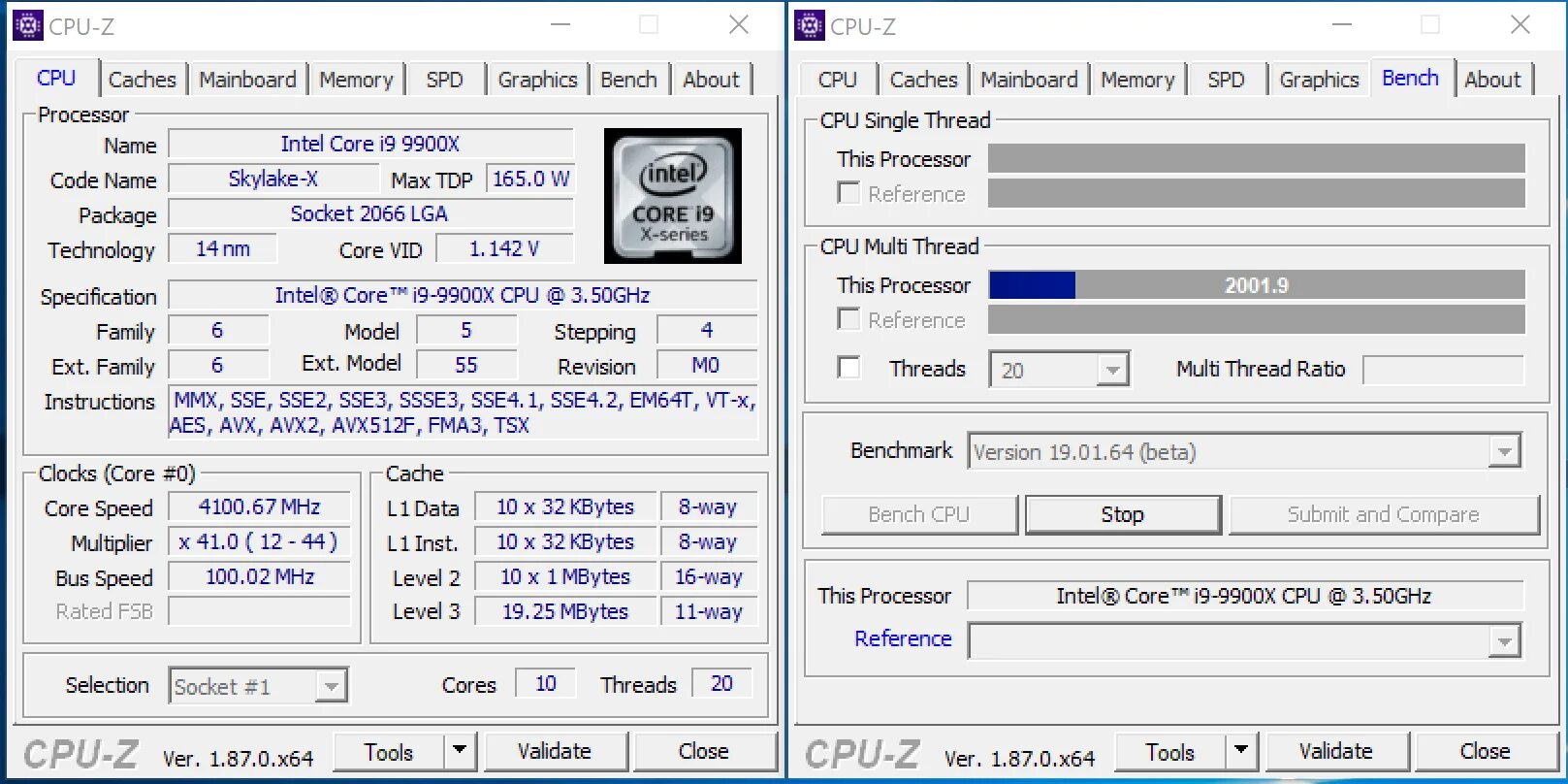
Task: Open the SPD tab in left window
Action: point(444,80)
